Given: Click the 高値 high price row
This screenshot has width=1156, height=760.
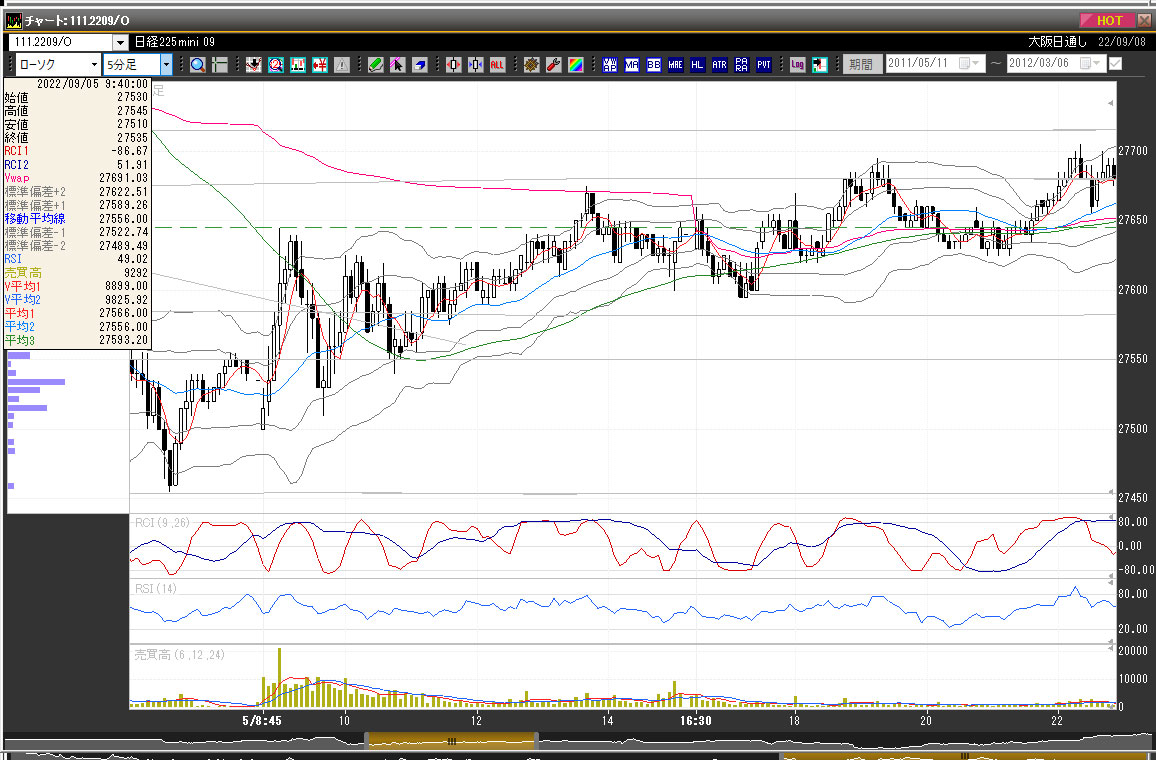Looking at the screenshot, I should click(77, 111).
